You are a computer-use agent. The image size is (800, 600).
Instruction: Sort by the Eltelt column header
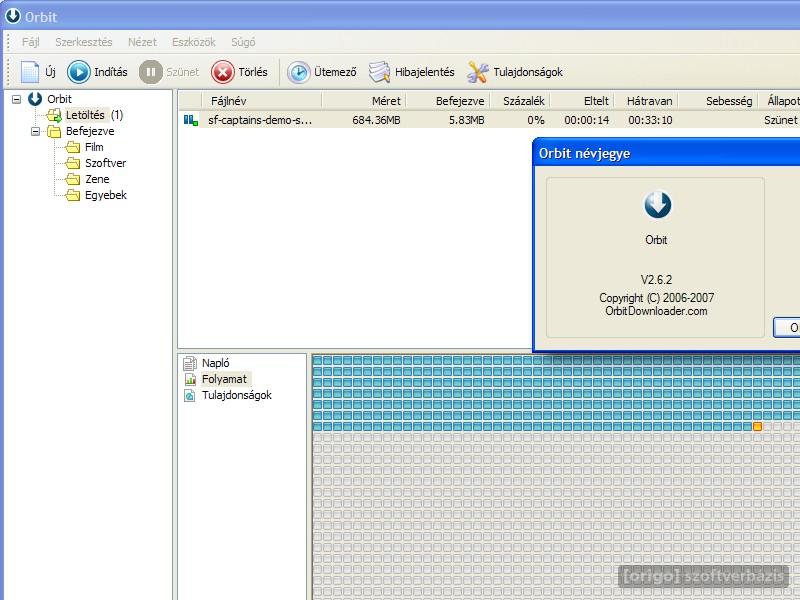(582, 101)
